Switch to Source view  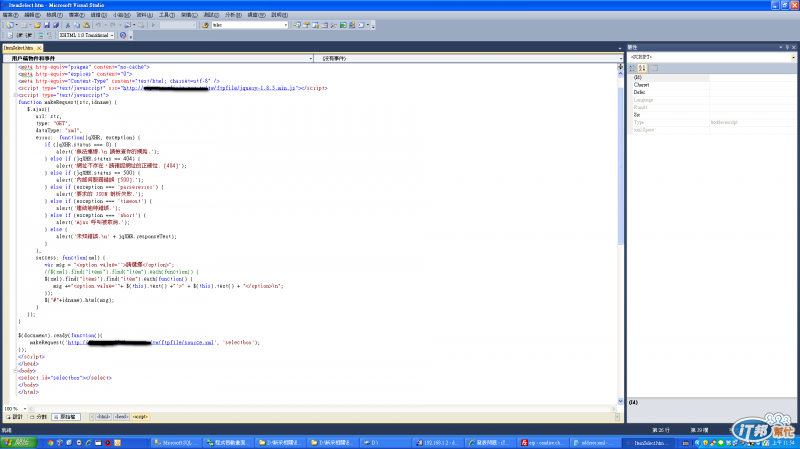65,417
